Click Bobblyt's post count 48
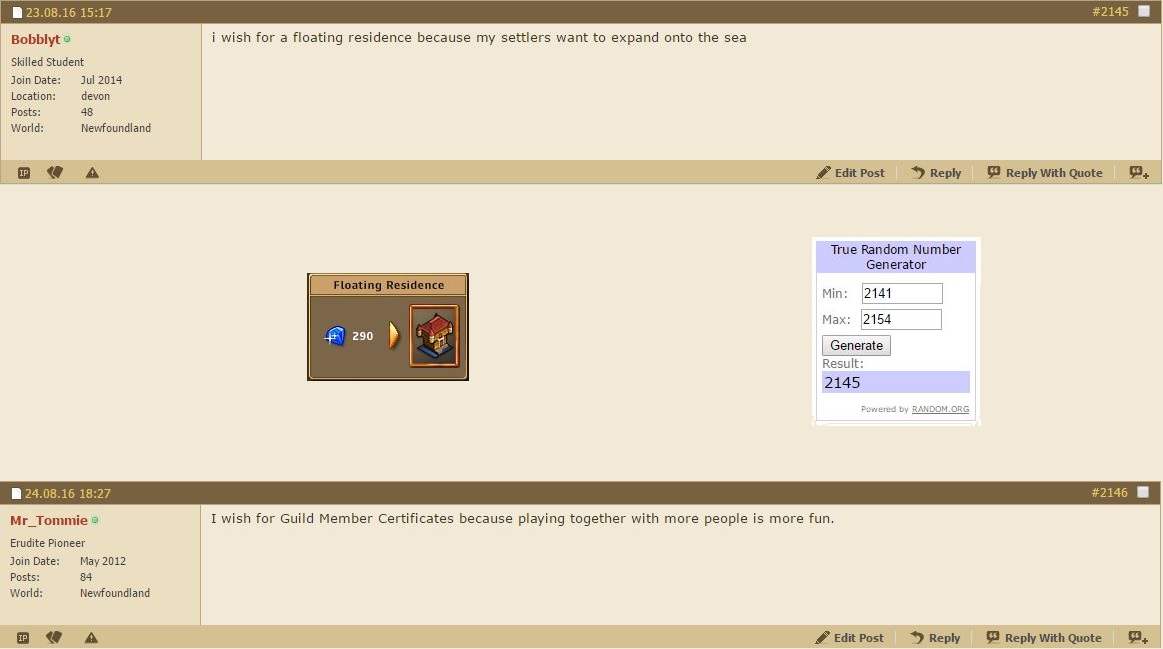 click(x=87, y=113)
